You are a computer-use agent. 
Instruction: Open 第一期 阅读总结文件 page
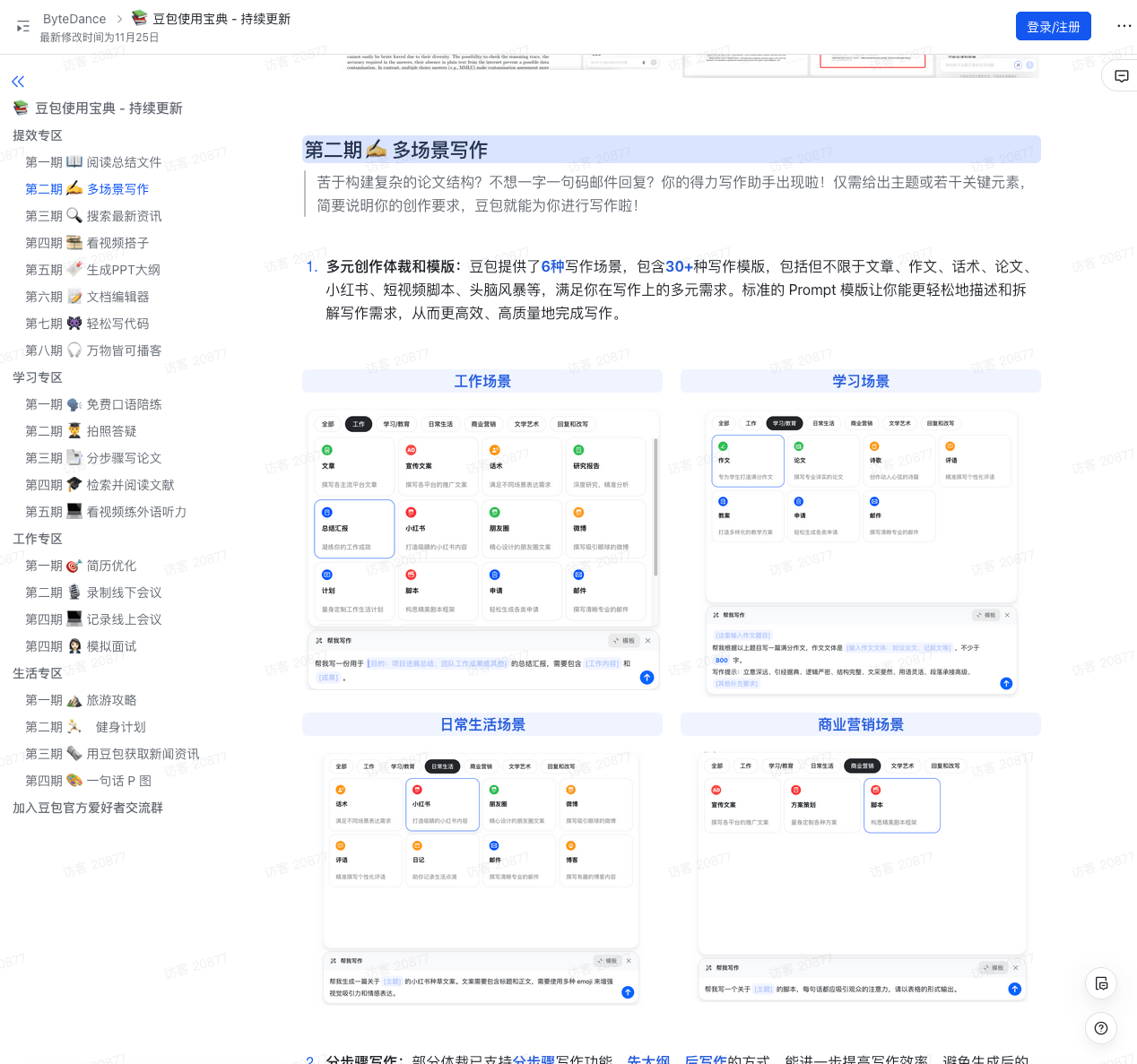click(x=93, y=162)
